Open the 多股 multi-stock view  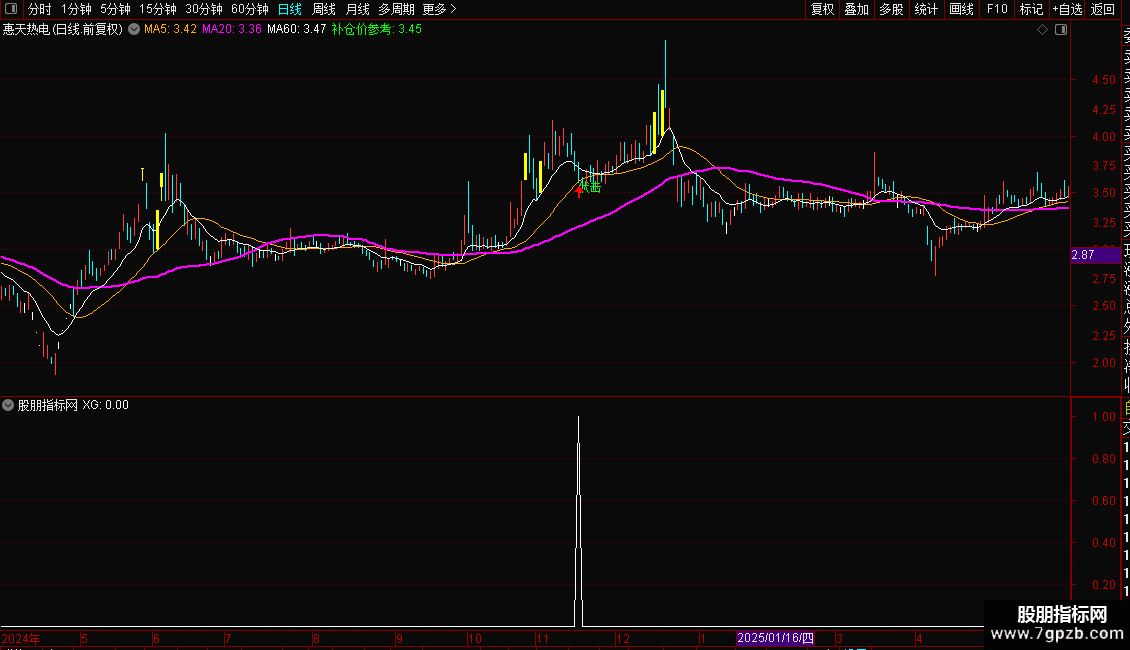click(891, 9)
